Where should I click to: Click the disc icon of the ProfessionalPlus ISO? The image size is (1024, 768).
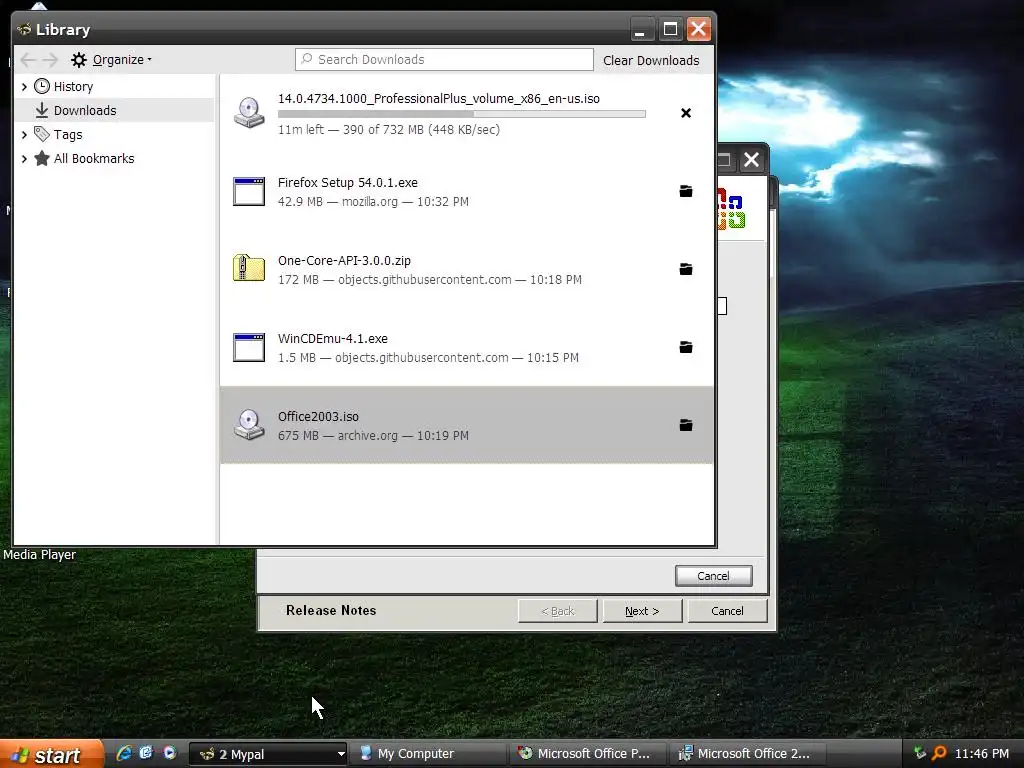tap(249, 113)
